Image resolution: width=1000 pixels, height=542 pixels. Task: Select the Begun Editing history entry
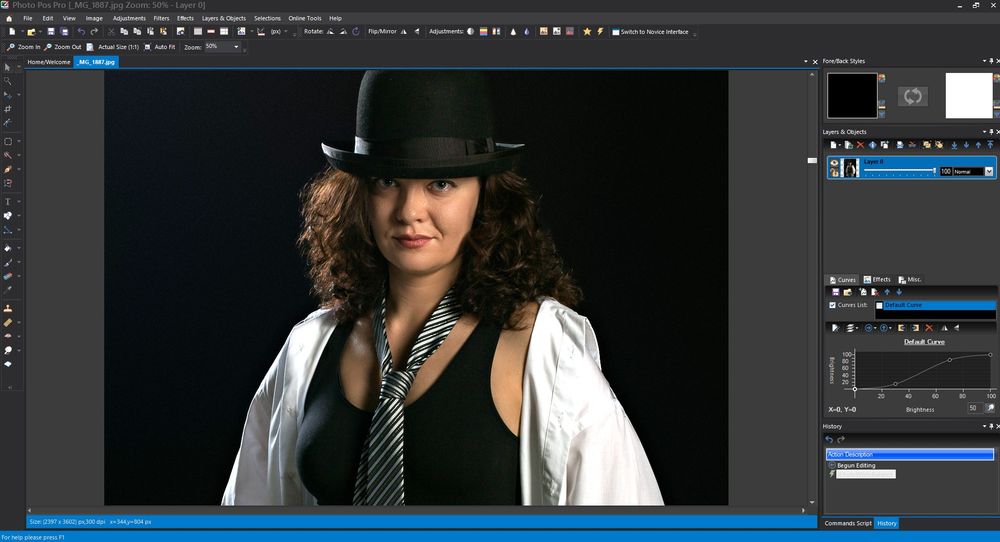point(856,465)
